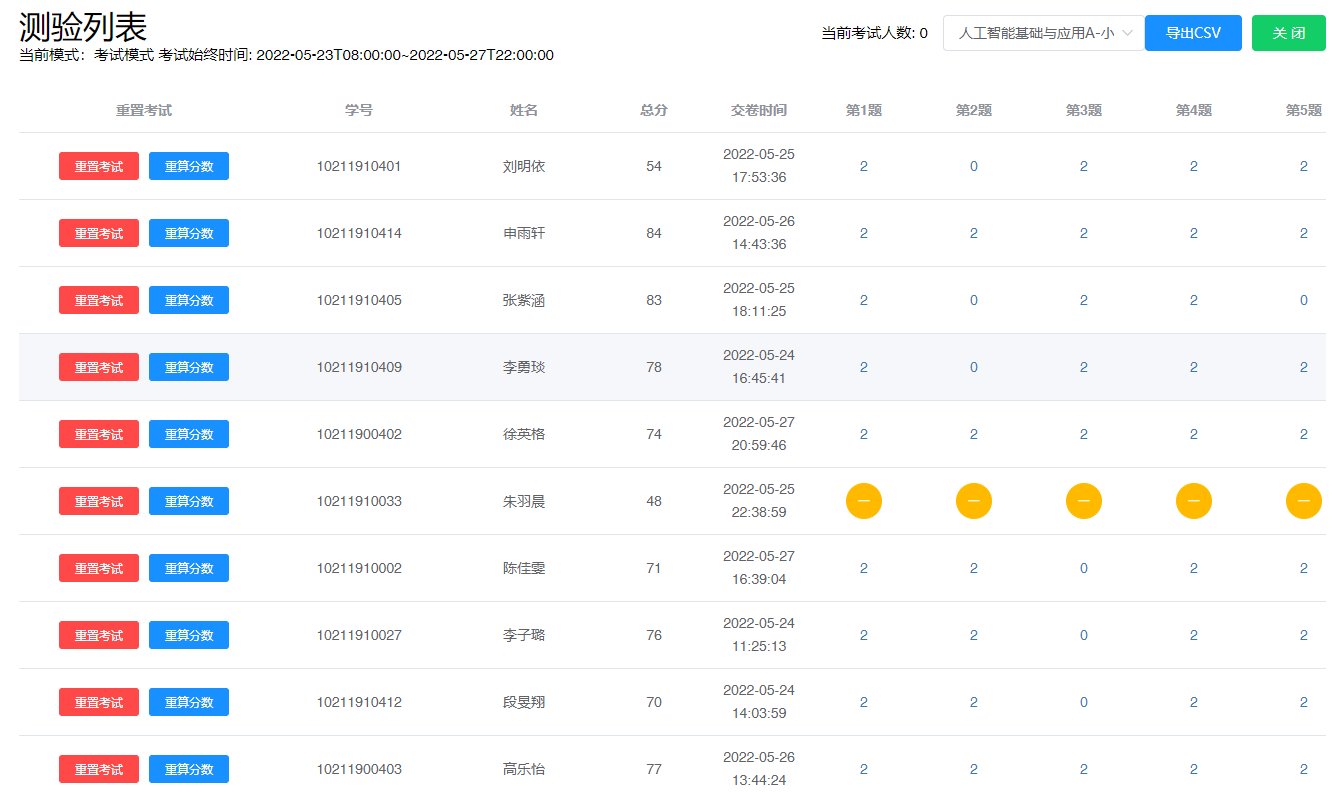1338x792 pixels.
Task: Select the row of student 李勇琰
Action: [x=524, y=367]
